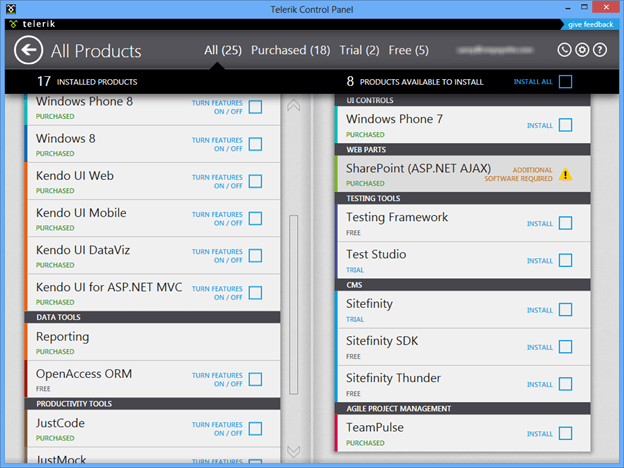Screen dimensions: 624x468
Task: Click the All Products title
Action: point(96,51)
